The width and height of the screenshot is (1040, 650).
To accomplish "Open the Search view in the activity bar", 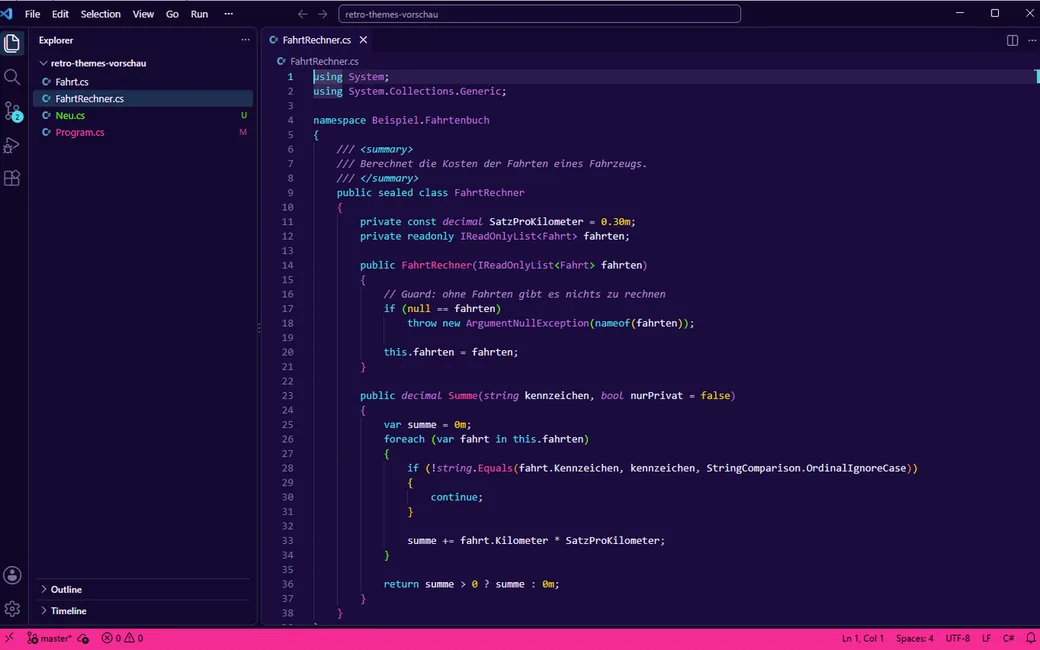I will point(12,78).
